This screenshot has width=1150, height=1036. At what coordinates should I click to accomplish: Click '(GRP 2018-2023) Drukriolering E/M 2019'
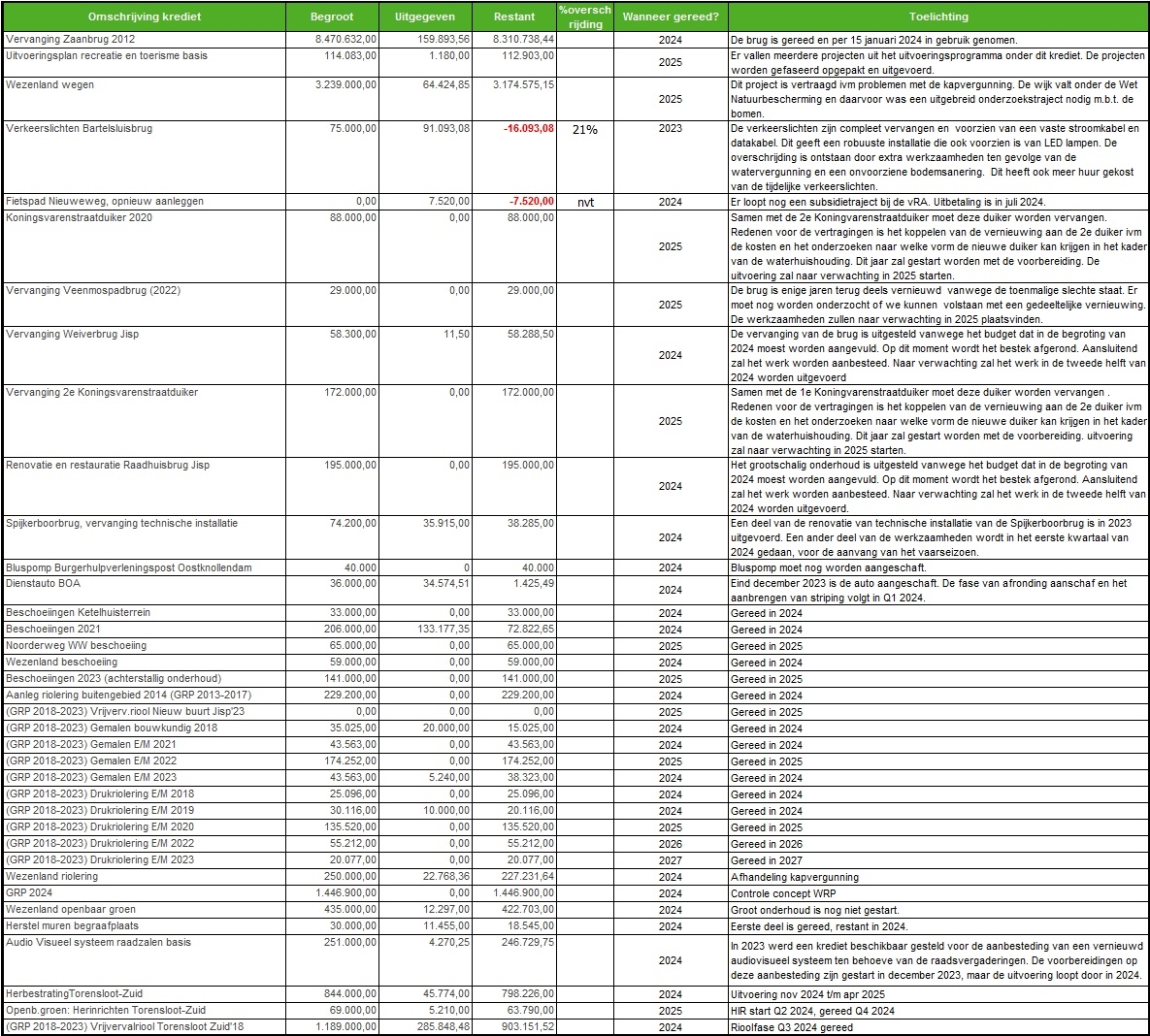[x=100, y=811]
